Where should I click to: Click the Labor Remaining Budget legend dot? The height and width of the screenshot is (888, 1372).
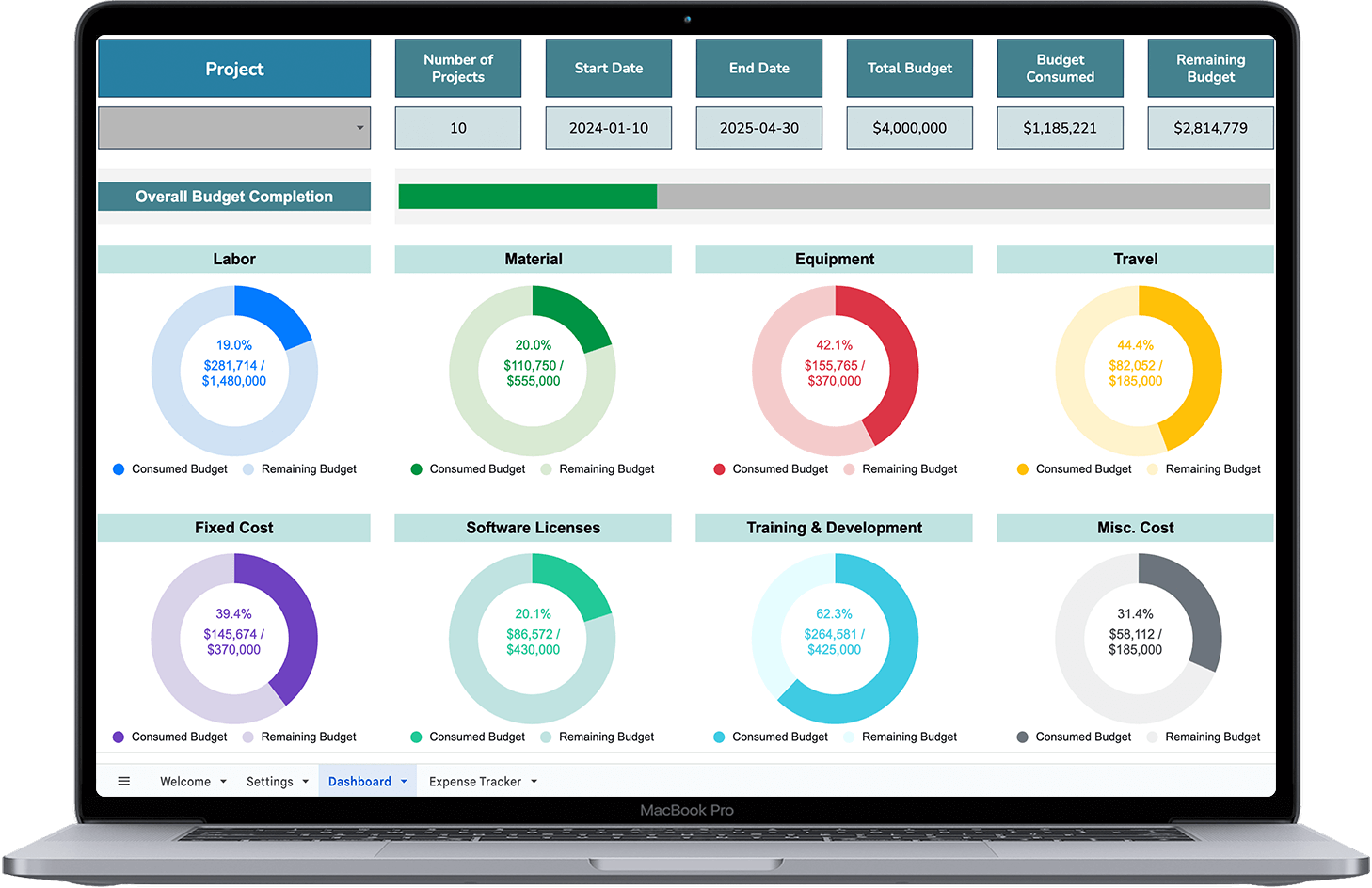[248, 469]
